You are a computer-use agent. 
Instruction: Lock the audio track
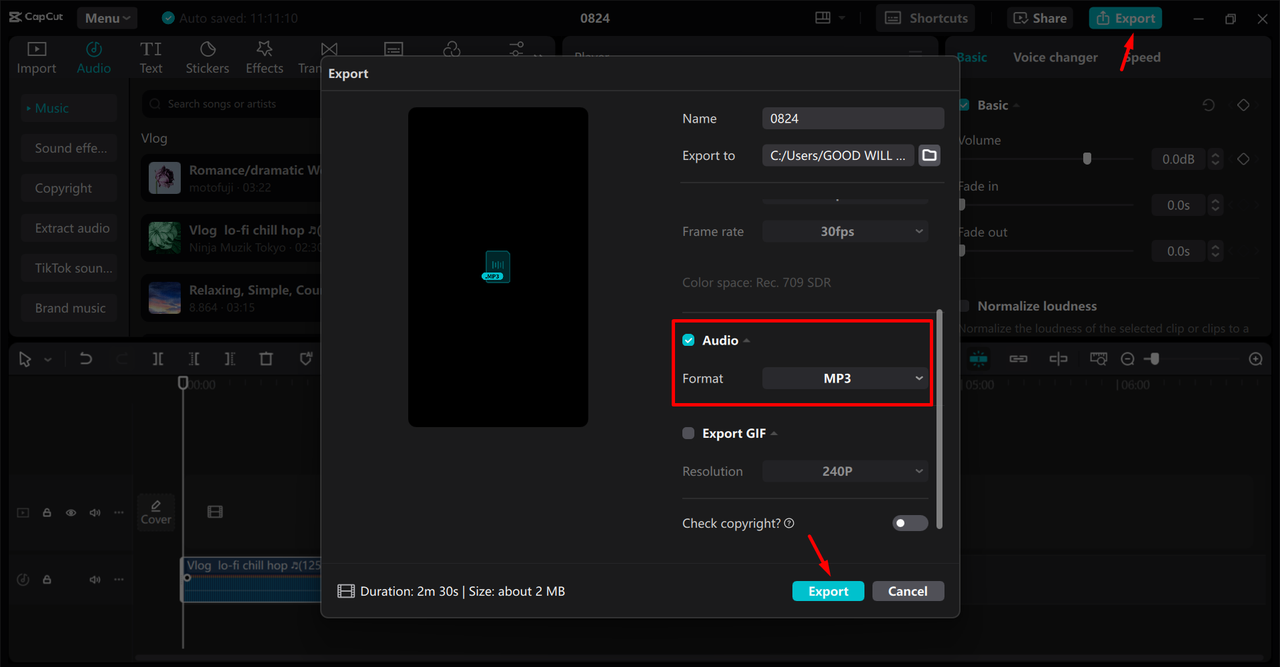point(47,579)
